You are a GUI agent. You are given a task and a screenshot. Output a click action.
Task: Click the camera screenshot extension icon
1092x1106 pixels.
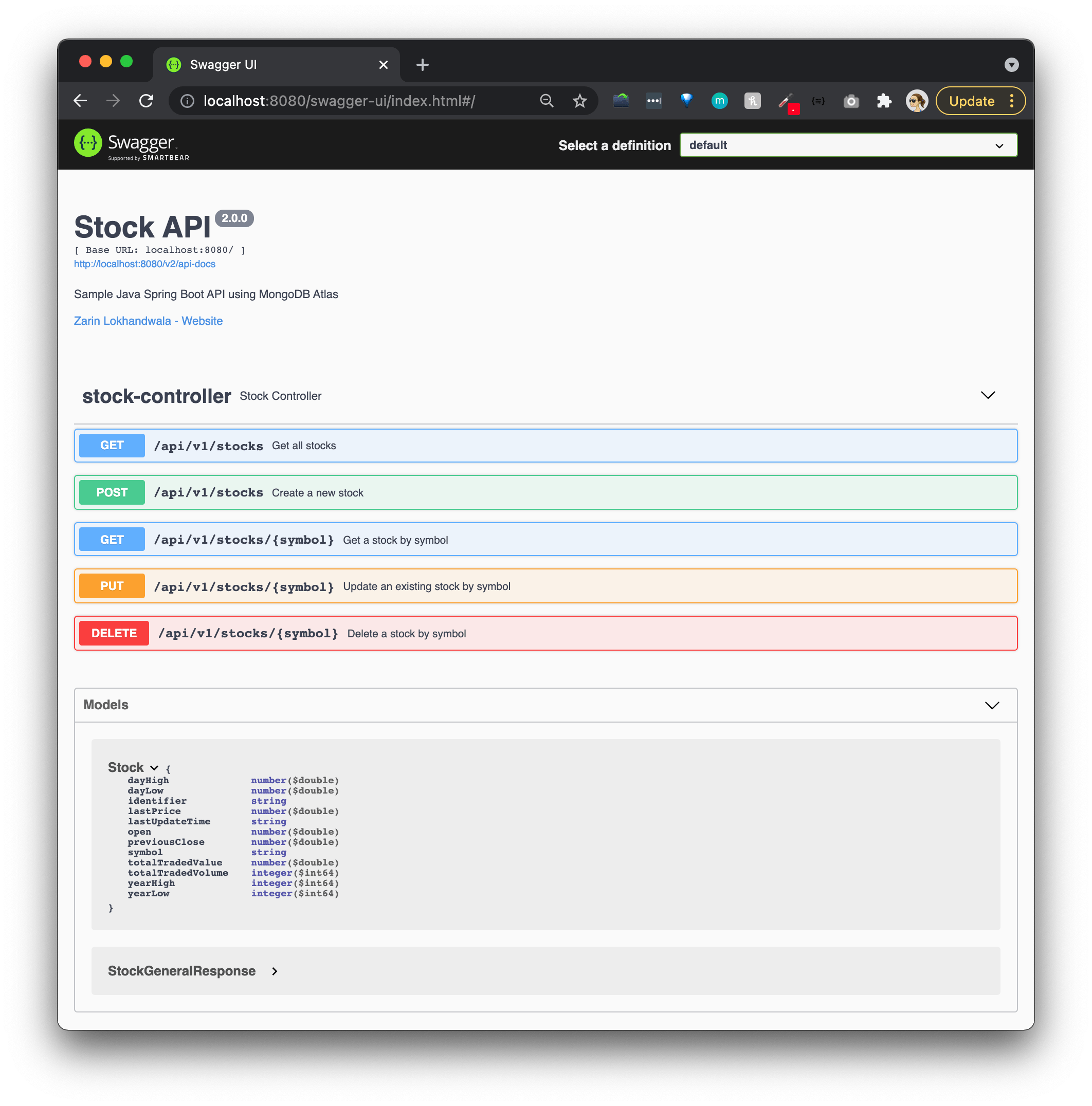(x=851, y=101)
